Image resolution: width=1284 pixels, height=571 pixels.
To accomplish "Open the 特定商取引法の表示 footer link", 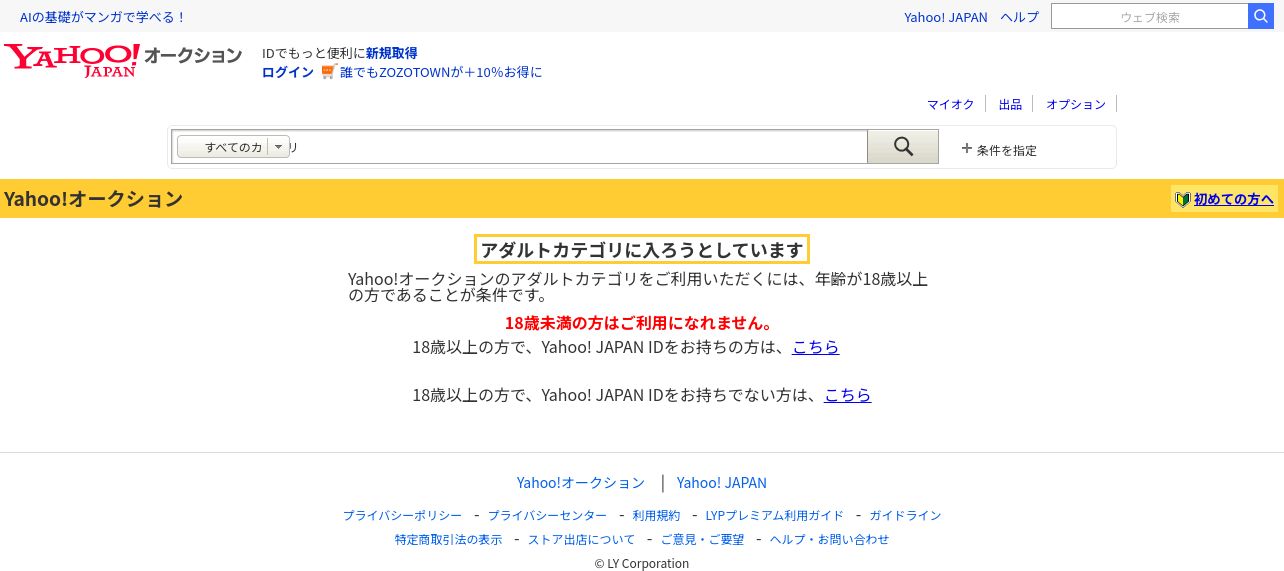I will click(x=449, y=539).
